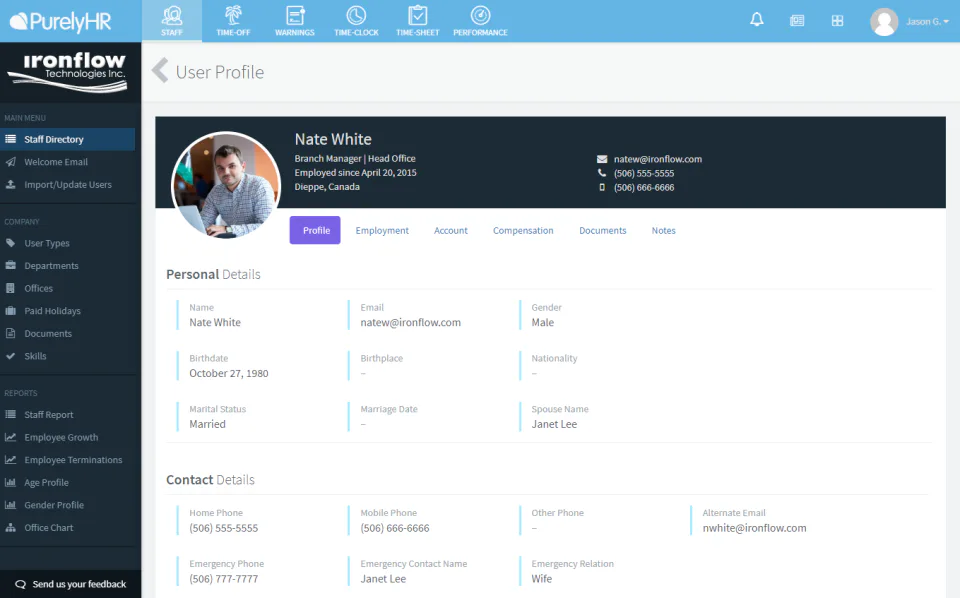Click the mobile phone icon in profile header
This screenshot has height=598, width=960.
(x=602, y=187)
